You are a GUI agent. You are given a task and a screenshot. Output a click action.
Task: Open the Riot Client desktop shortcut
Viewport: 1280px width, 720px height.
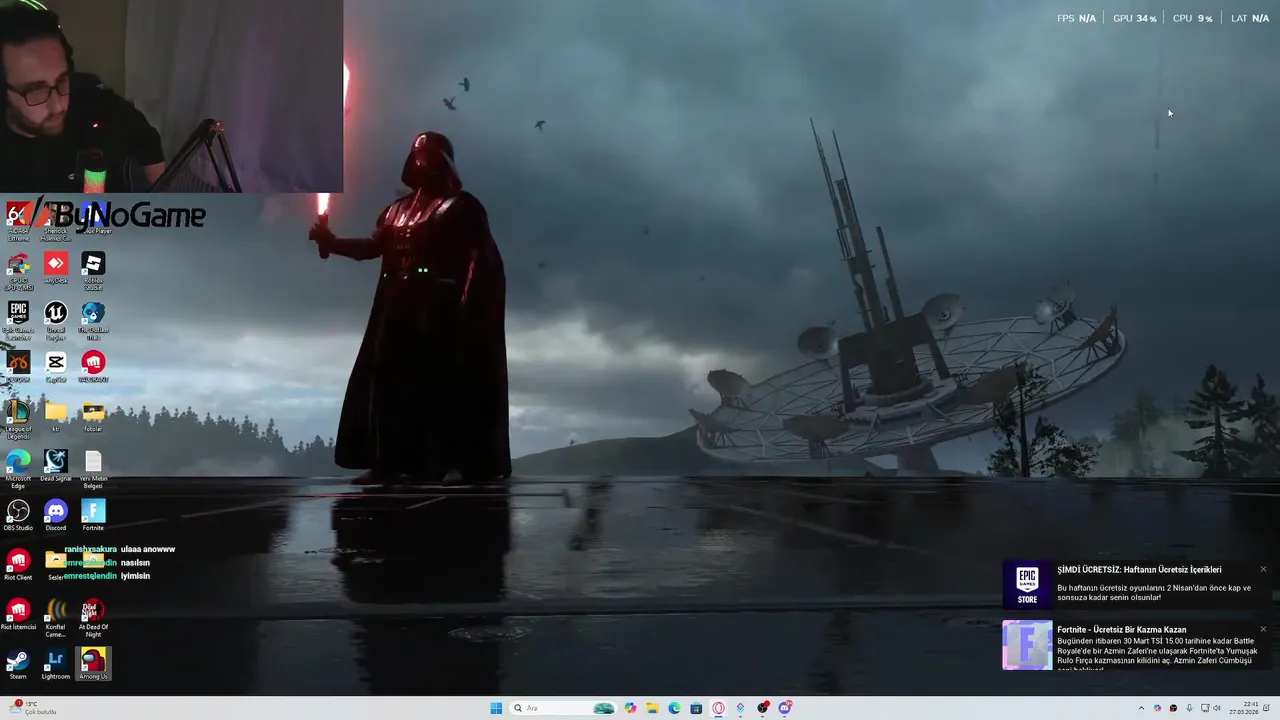point(18,565)
